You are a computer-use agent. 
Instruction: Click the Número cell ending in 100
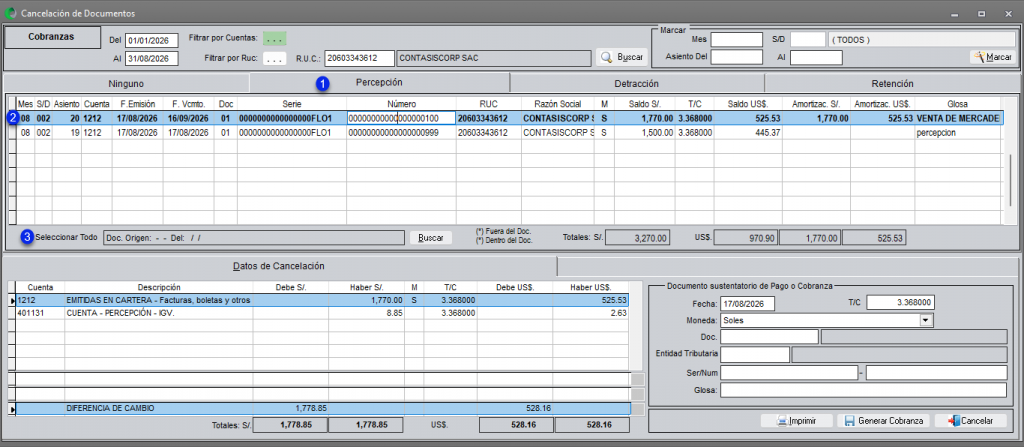pyautogui.click(x=401, y=118)
